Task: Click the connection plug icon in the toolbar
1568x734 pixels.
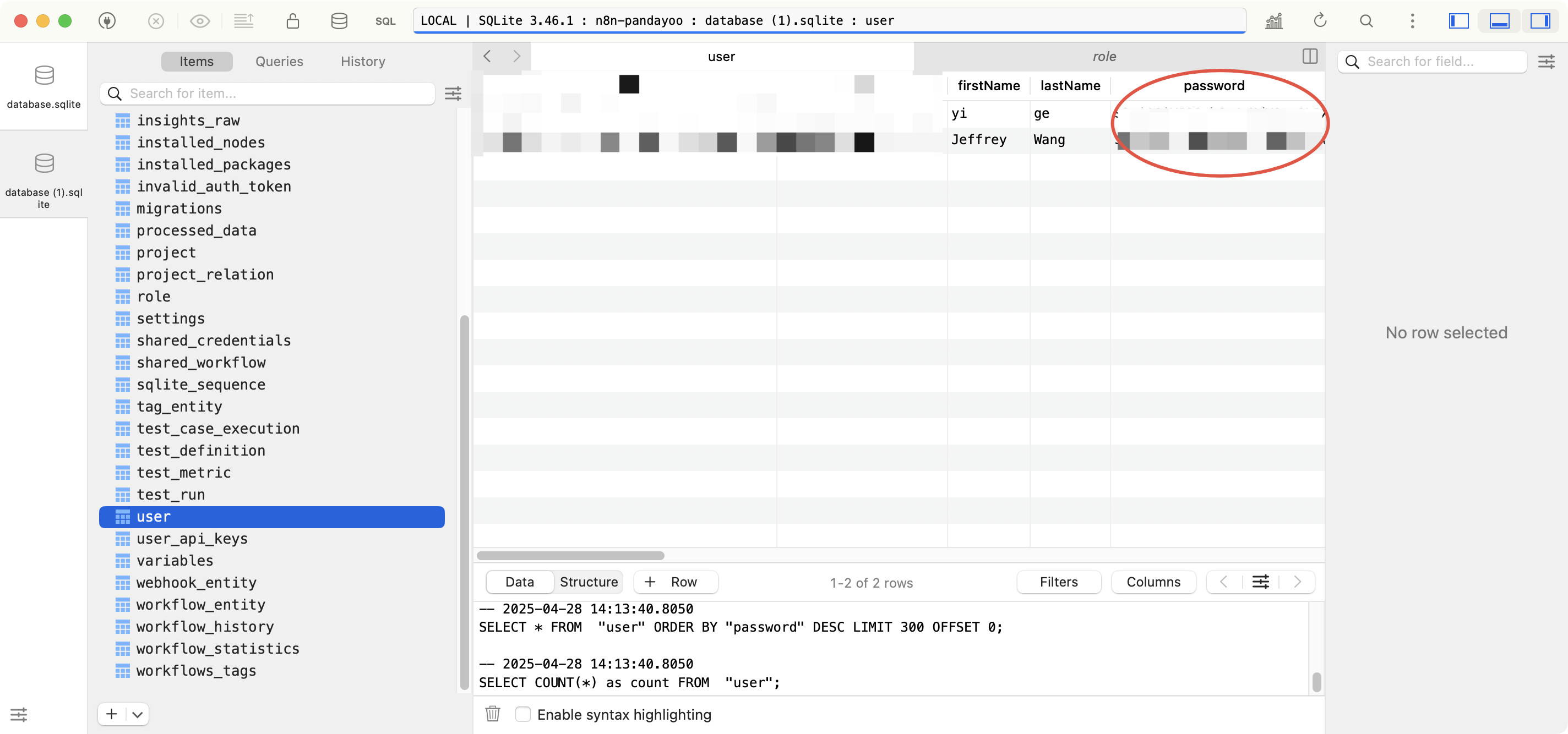Action: 107,21
